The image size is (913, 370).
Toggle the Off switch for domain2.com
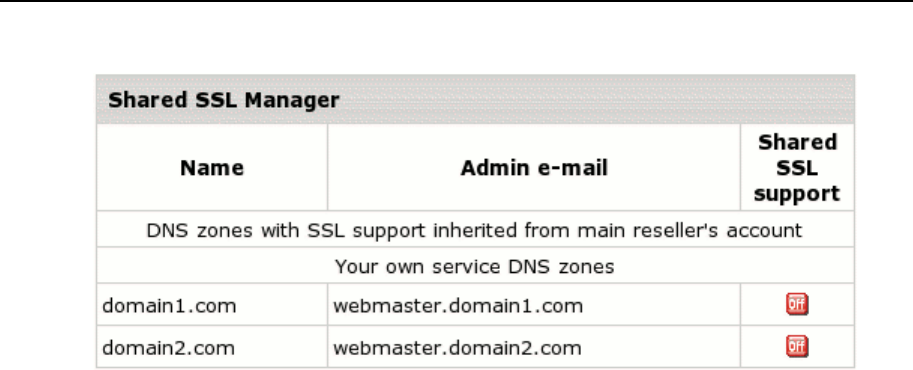coord(797,347)
